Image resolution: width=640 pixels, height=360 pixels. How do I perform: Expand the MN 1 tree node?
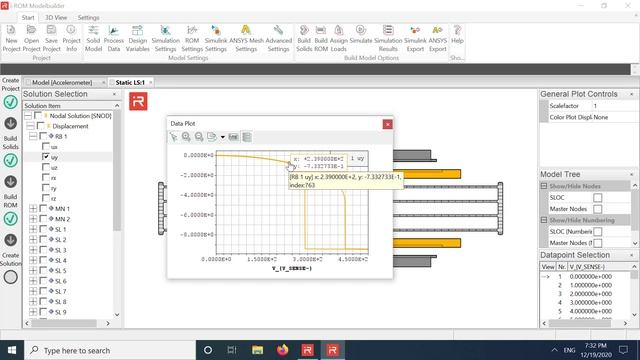pos(33,209)
